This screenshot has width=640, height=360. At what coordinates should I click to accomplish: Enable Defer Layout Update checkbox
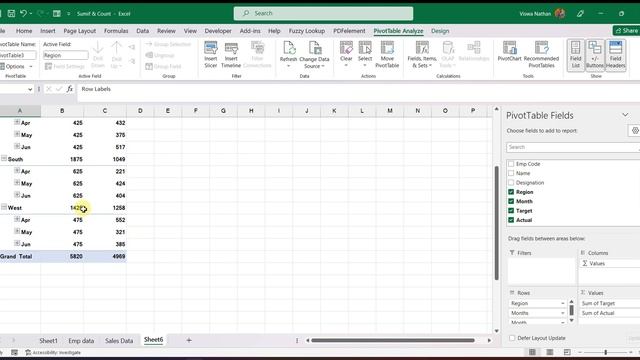(x=512, y=338)
